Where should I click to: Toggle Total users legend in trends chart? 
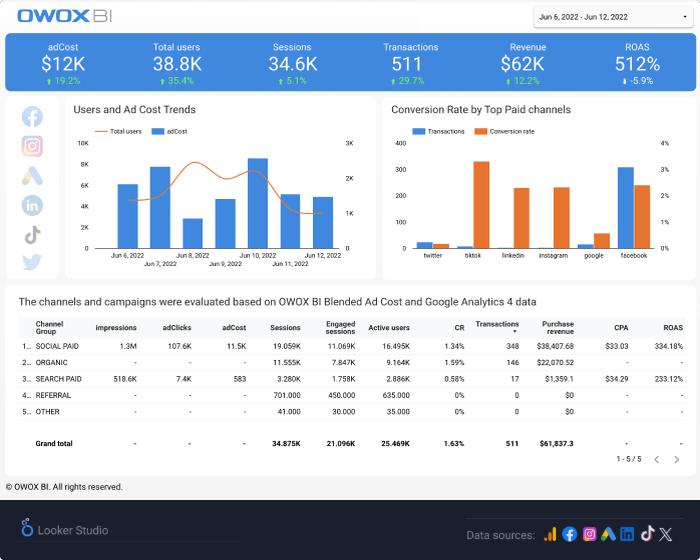[x=118, y=131]
